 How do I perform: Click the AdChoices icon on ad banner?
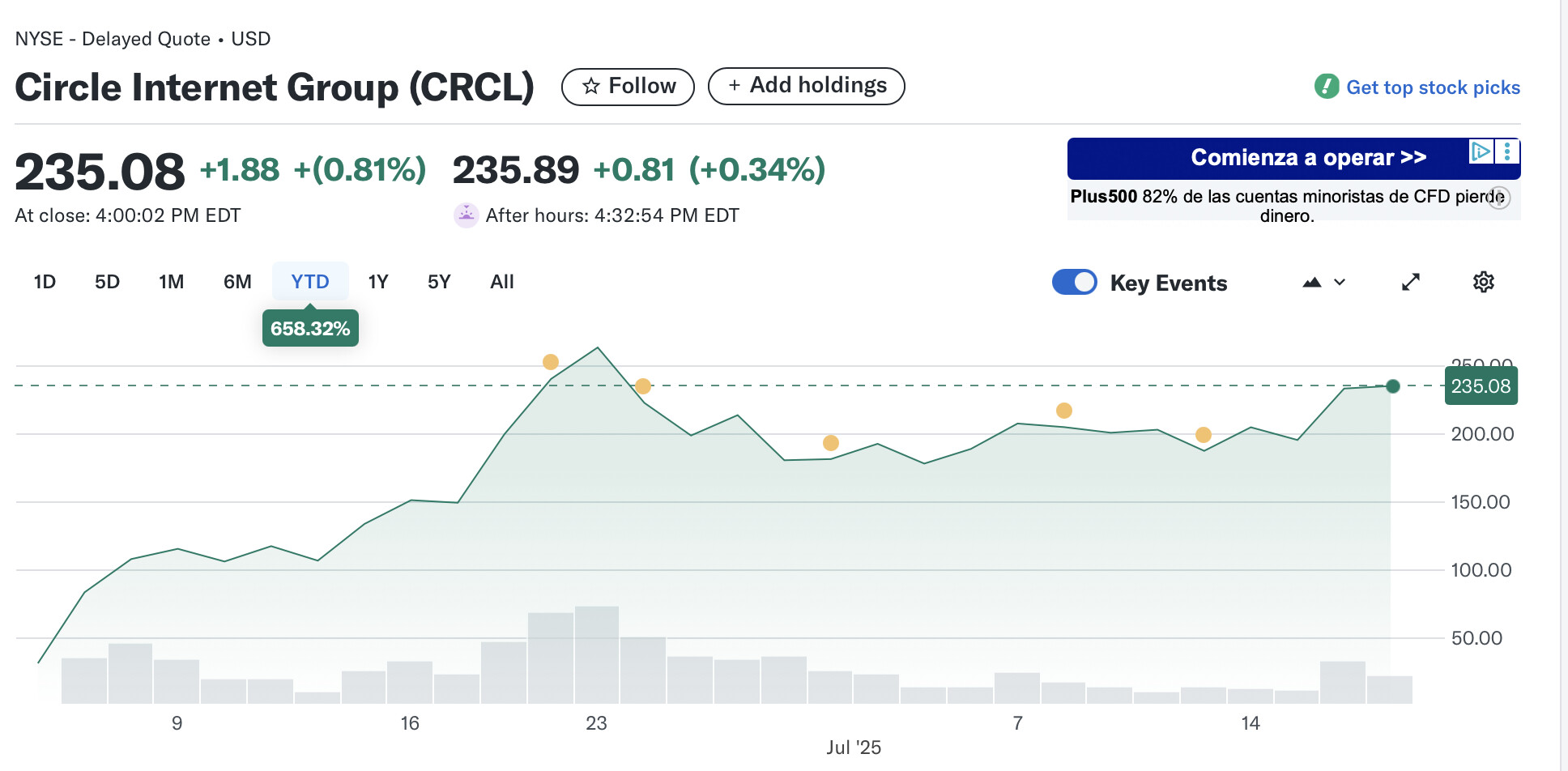click(x=1481, y=151)
